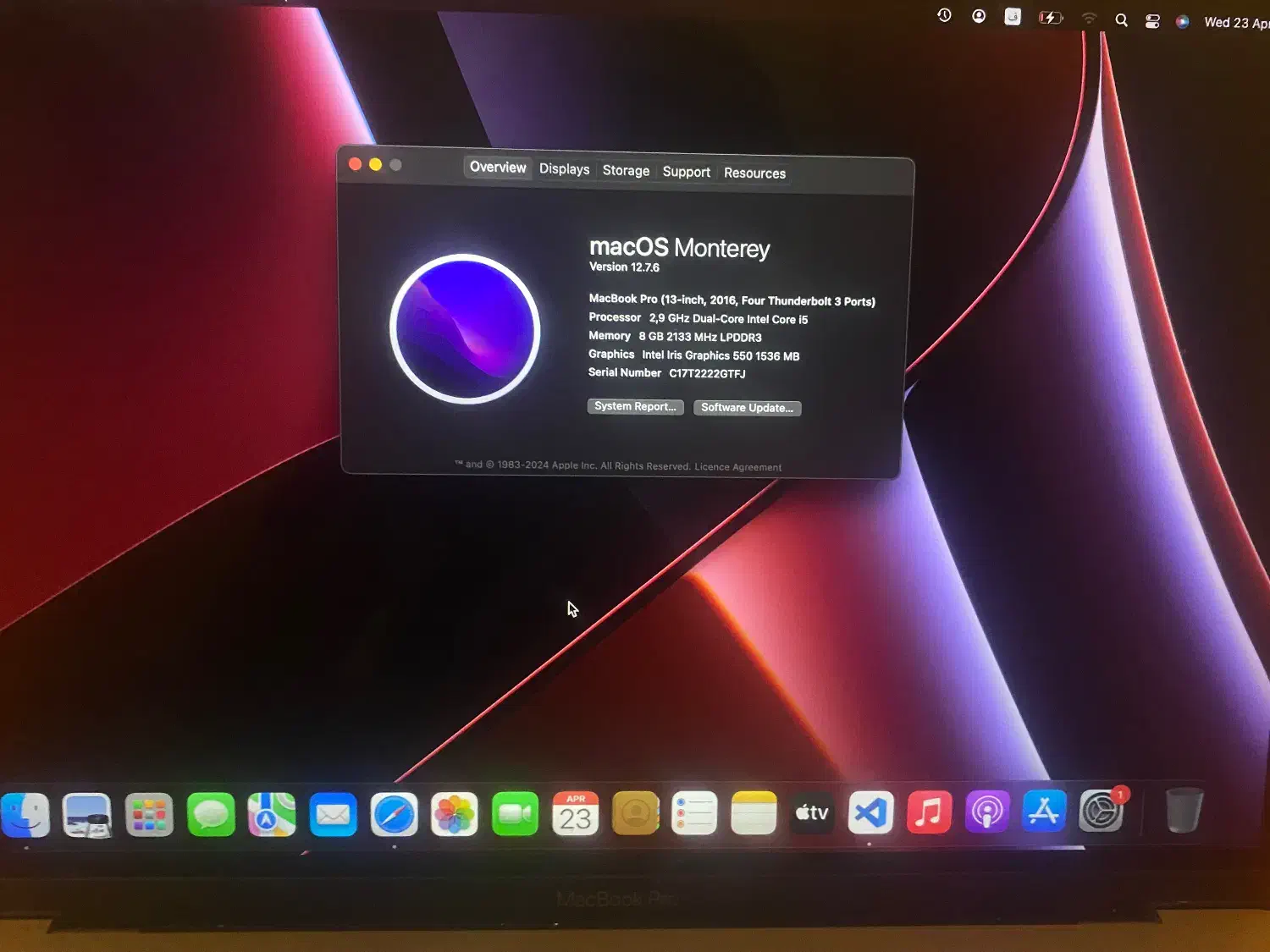Launch Safari browser from the Dock
This screenshot has width=1270, height=952.
(x=394, y=815)
